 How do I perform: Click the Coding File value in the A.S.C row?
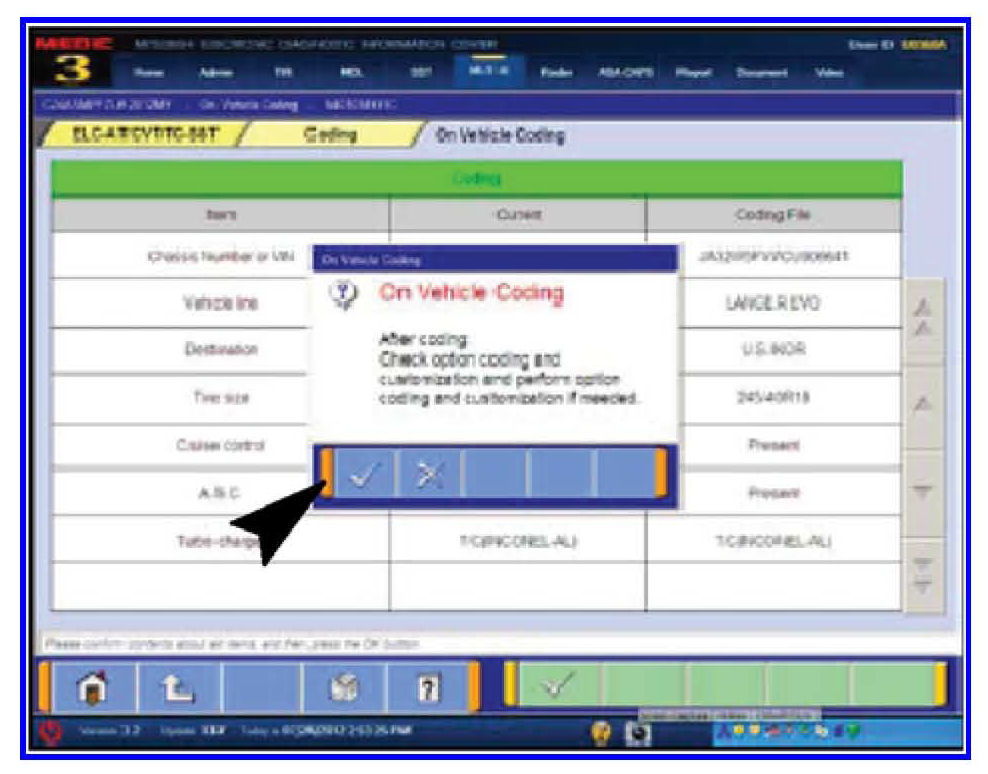point(774,493)
